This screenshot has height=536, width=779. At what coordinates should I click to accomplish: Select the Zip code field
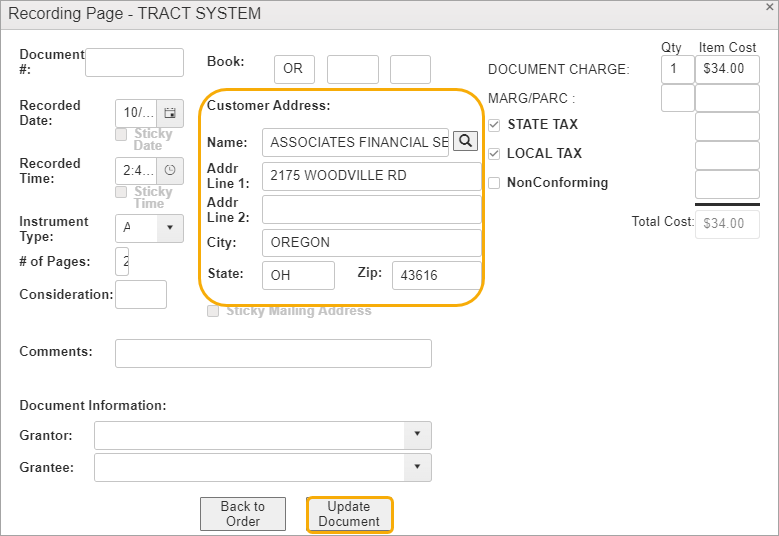tap(436, 275)
